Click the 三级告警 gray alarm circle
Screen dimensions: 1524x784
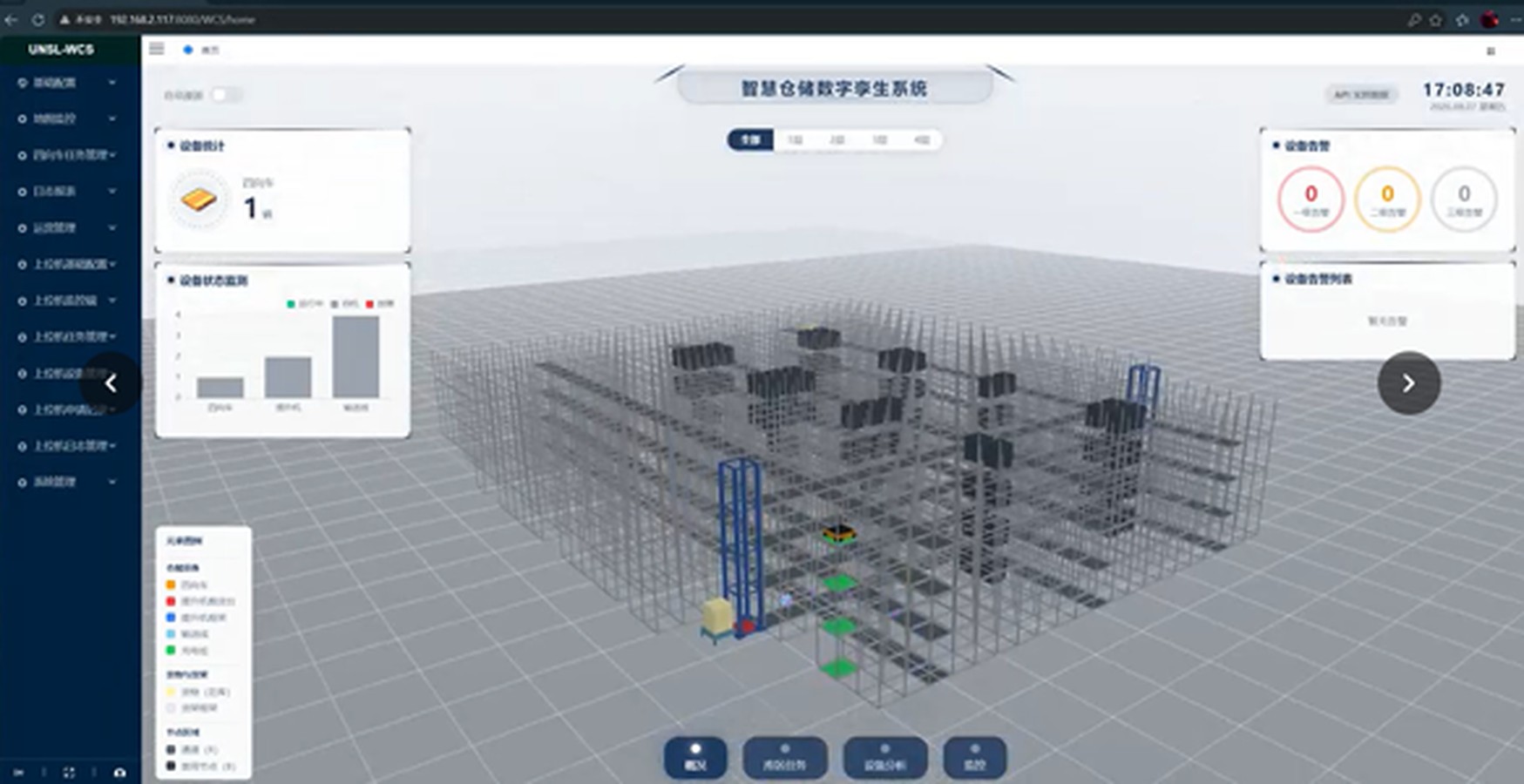click(1464, 199)
